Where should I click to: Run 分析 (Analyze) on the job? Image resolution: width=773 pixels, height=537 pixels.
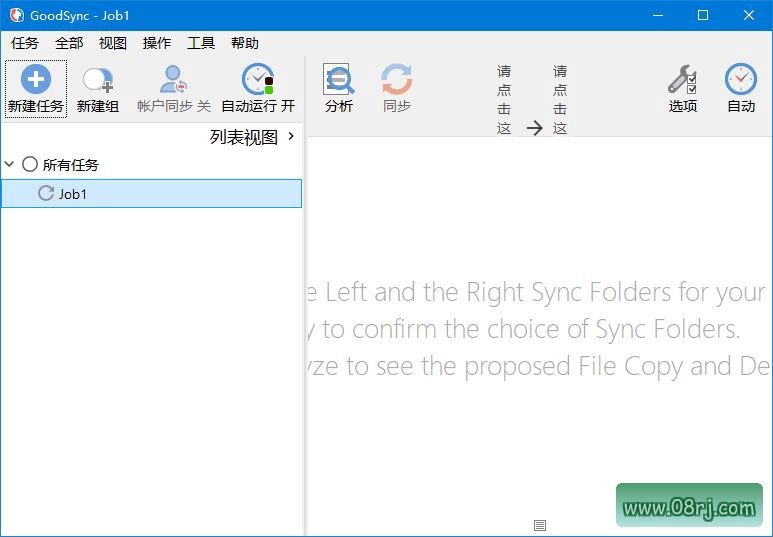[x=339, y=88]
